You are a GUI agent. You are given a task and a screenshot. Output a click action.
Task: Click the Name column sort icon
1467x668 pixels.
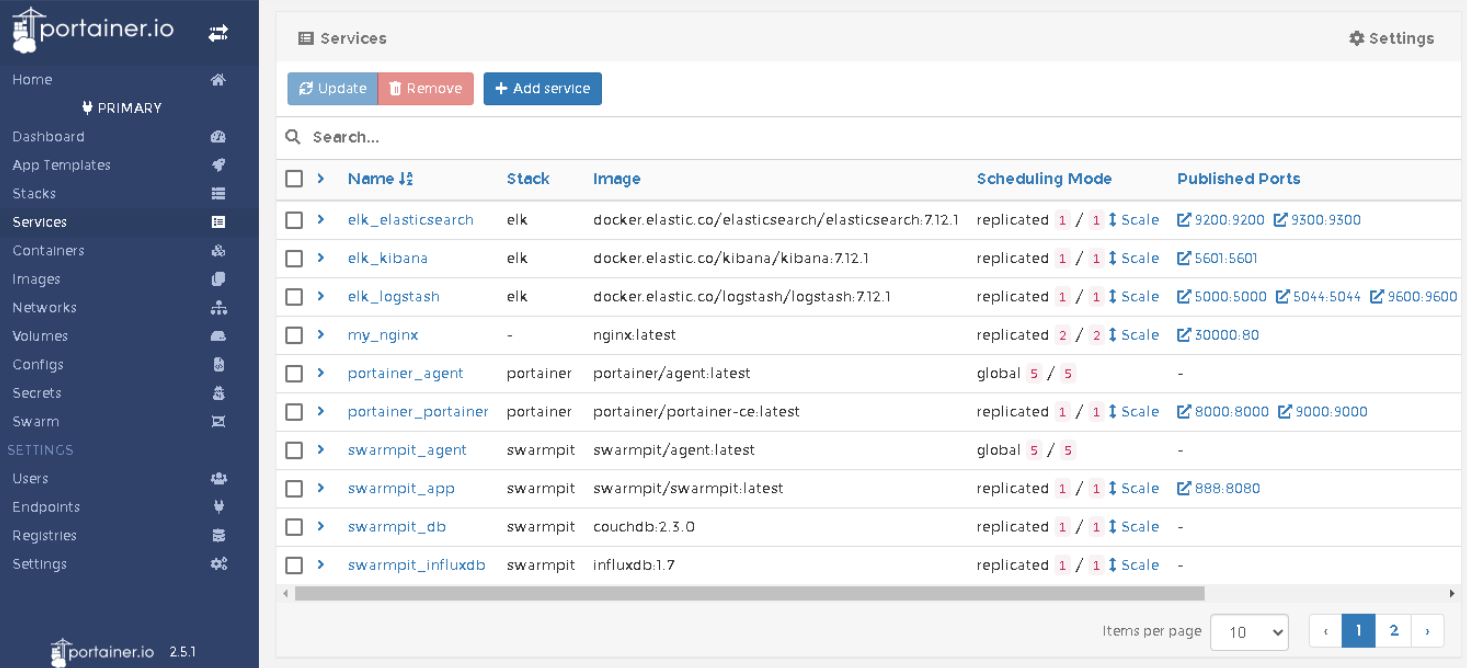tap(406, 179)
